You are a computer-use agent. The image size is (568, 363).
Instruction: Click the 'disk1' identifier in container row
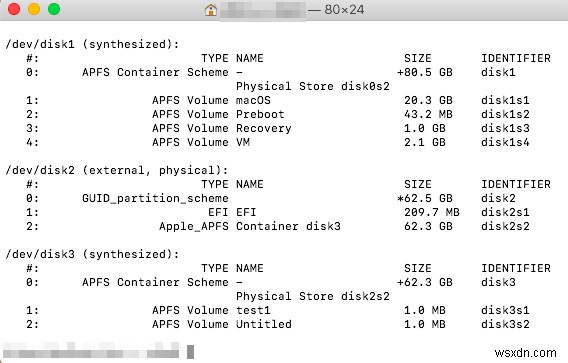(498, 72)
